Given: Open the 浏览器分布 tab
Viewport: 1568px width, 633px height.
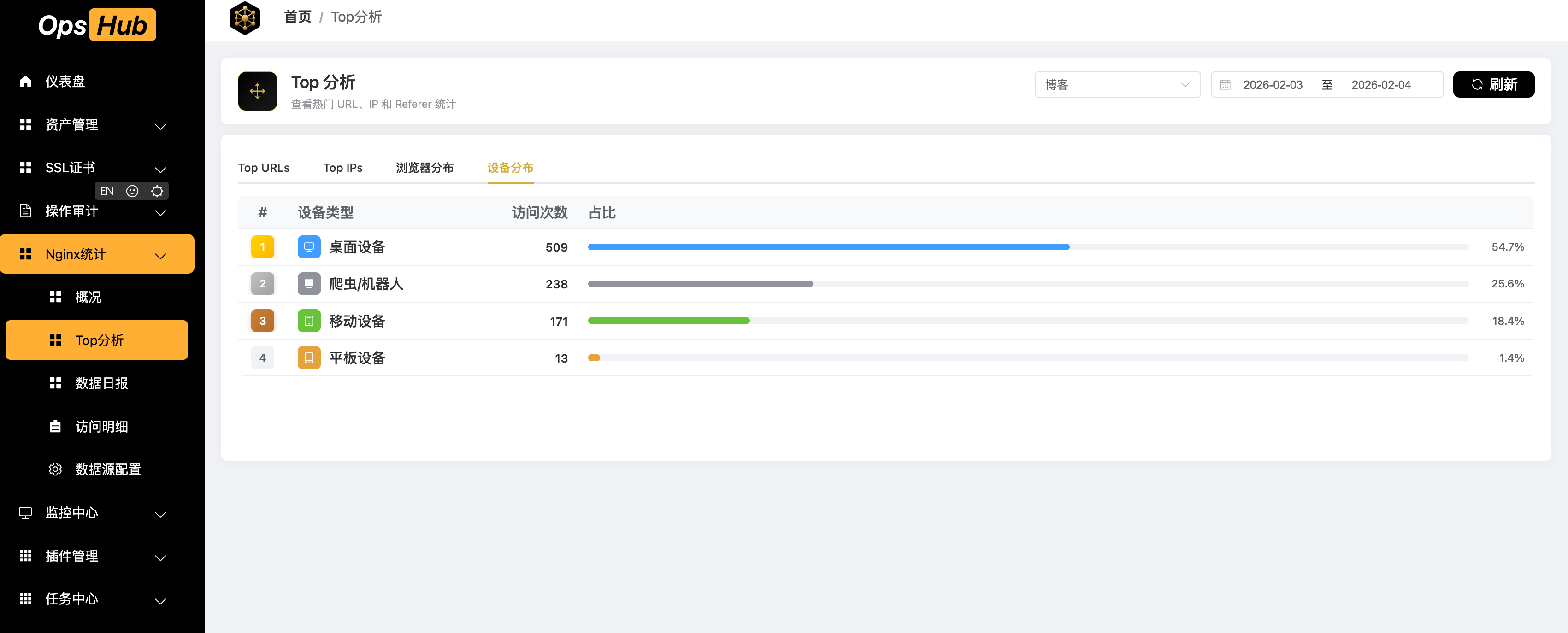Looking at the screenshot, I should (x=425, y=168).
